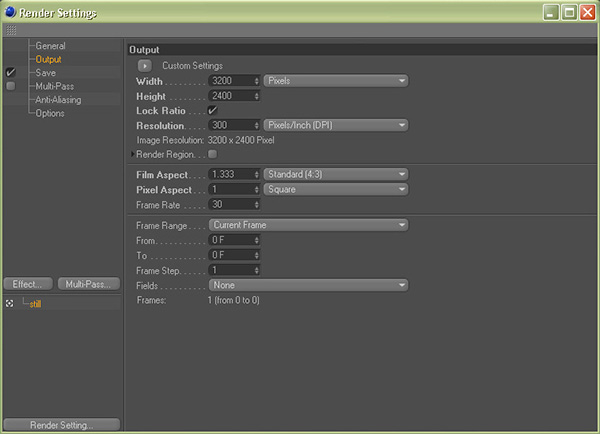Viewport: 600px width, 434px height.
Task: Select the Anti-Aliasing settings category
Action: point(58,100)
